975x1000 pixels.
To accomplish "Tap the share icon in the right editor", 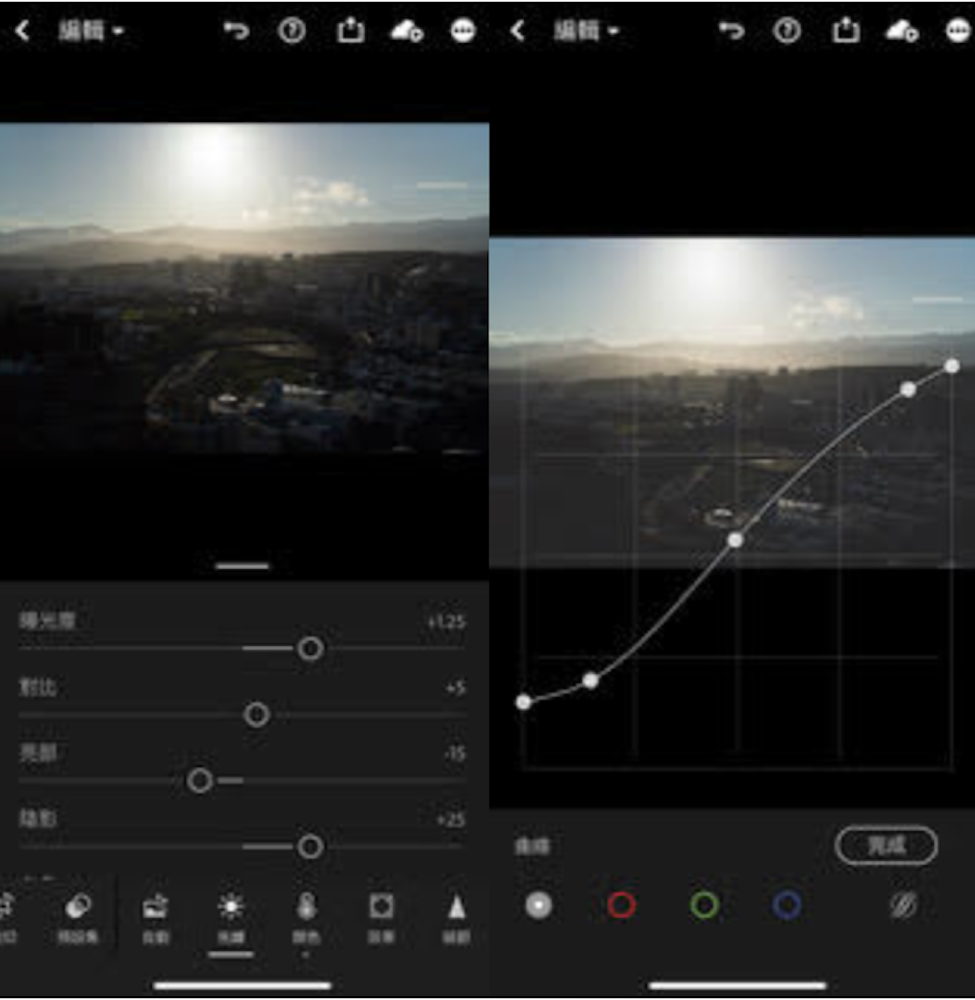I will point(845,31).
